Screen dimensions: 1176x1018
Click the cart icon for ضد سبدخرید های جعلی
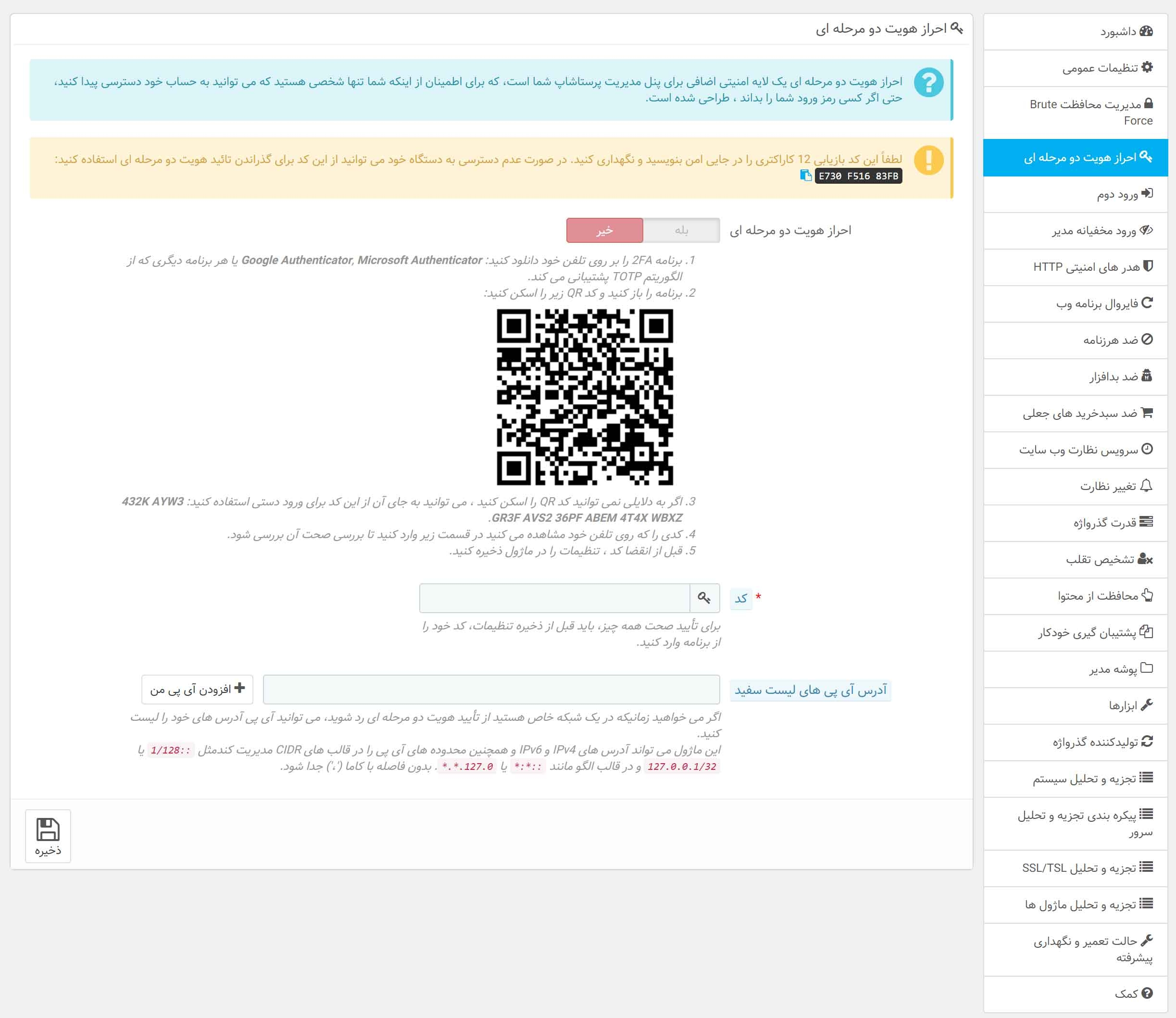[x=1147, y=413]
